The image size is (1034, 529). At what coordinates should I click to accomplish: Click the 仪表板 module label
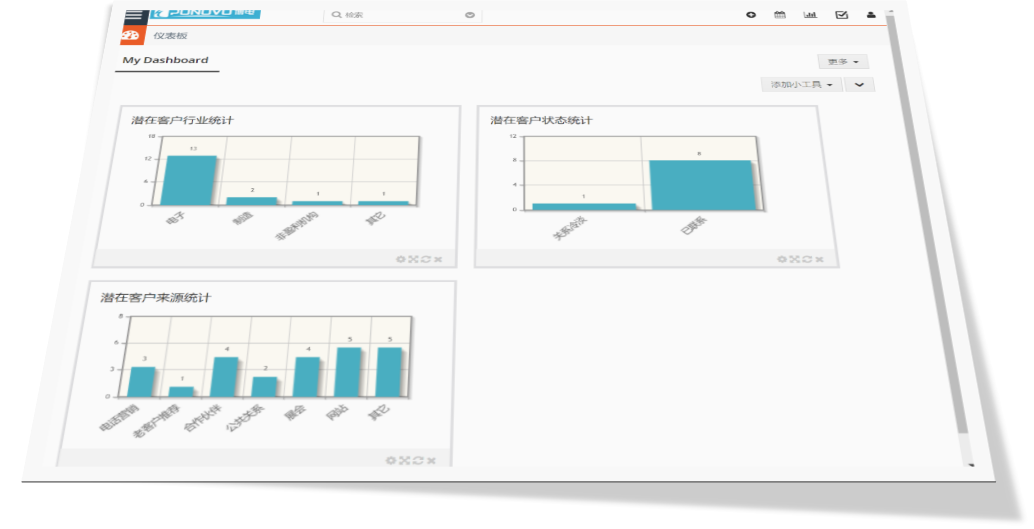[170, 36]
